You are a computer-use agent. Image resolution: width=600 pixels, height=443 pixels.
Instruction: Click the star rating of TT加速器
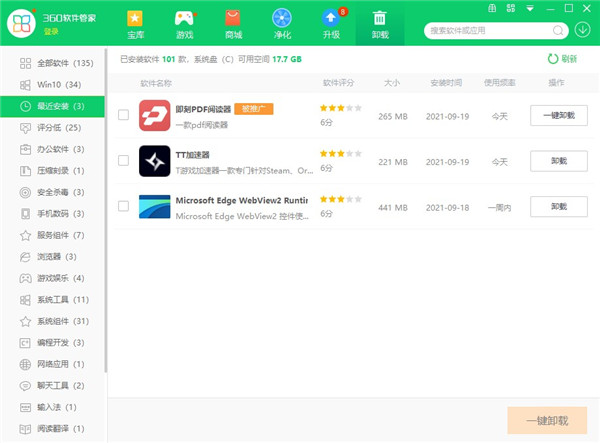[x=341, y=153]
